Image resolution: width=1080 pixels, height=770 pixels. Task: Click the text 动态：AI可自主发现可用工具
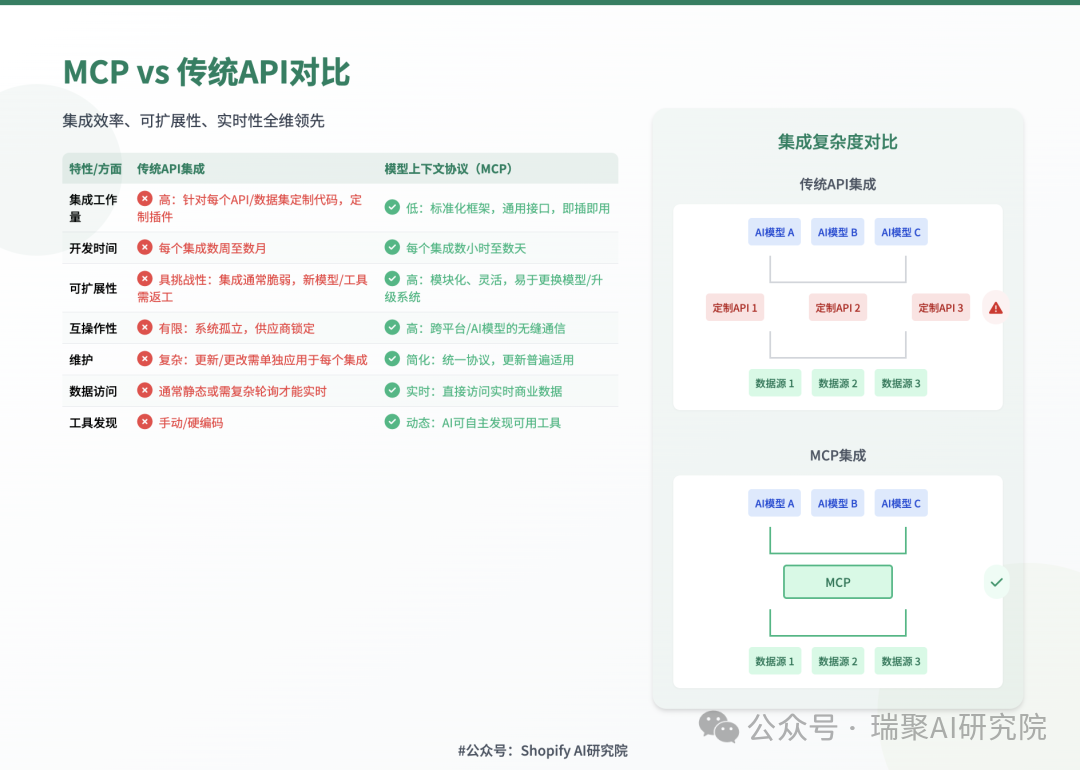[x=484, y=423]
